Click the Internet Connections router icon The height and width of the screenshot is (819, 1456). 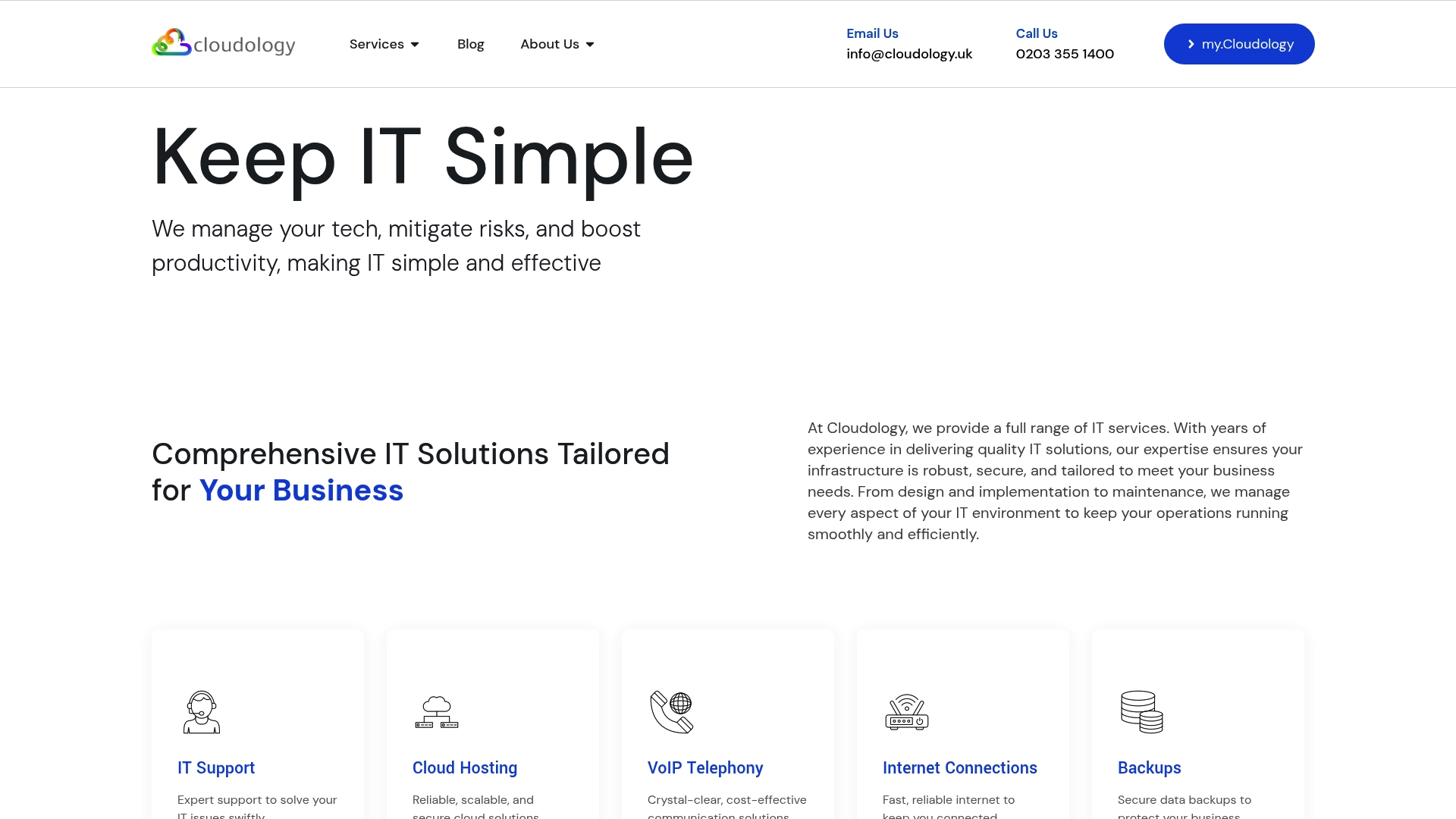point(907,712)
